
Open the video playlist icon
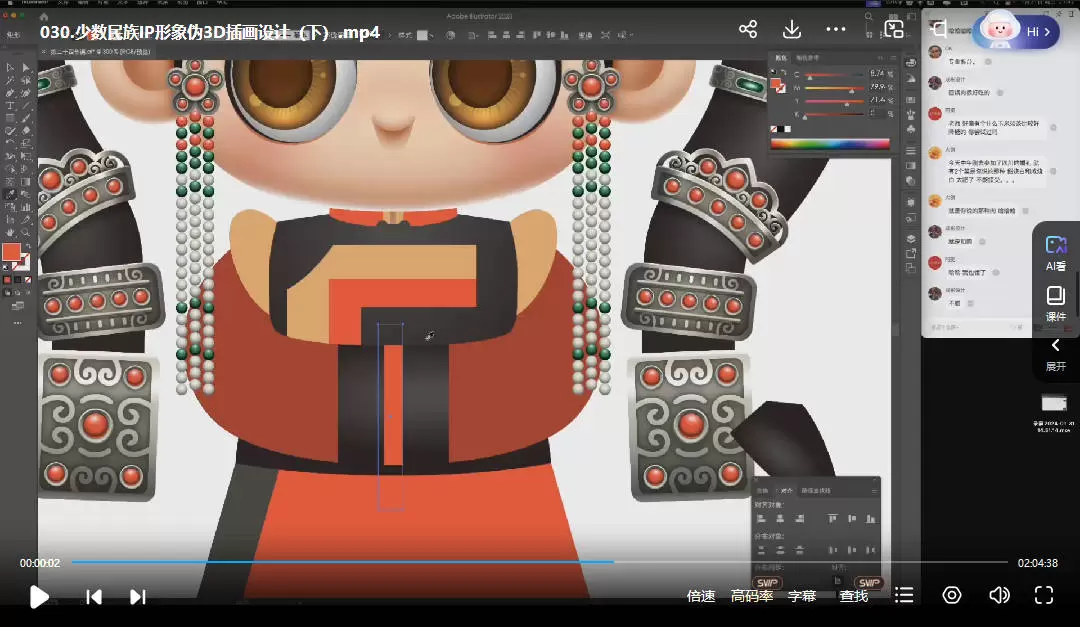904,595
